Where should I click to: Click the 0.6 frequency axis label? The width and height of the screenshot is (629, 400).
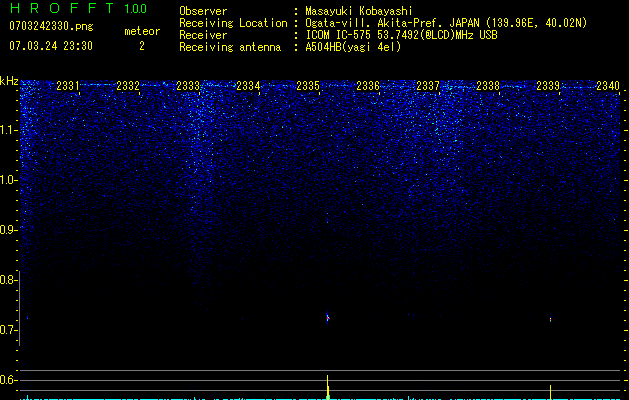click(x=8, y=380)
